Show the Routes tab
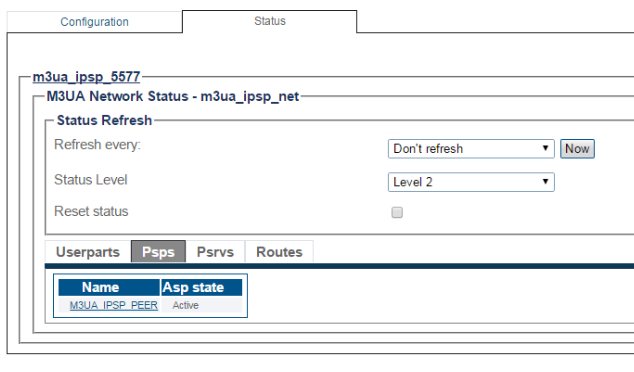 tap(279, 252)
